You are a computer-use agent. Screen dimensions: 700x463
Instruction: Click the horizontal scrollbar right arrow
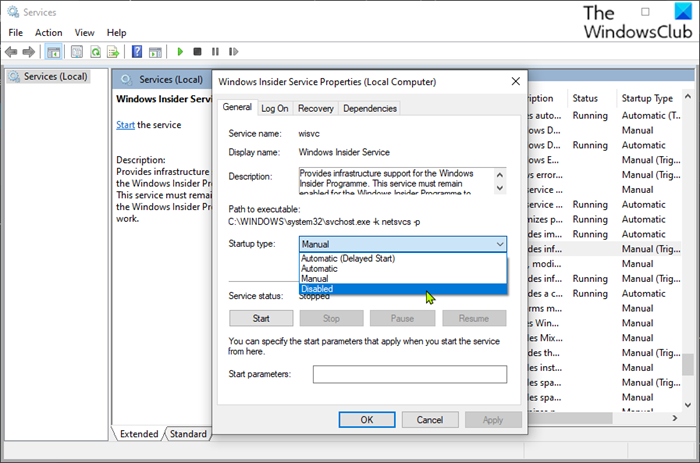[675, 418]
